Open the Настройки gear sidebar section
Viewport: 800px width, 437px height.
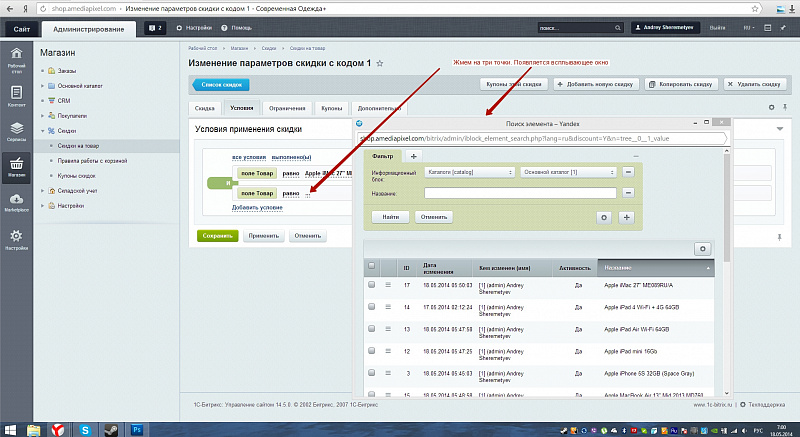pyautogui.click(x=16, y=240)
